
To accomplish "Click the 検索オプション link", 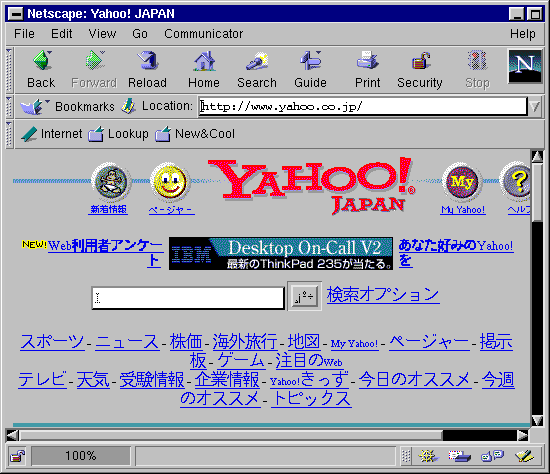I will (383, 295).
